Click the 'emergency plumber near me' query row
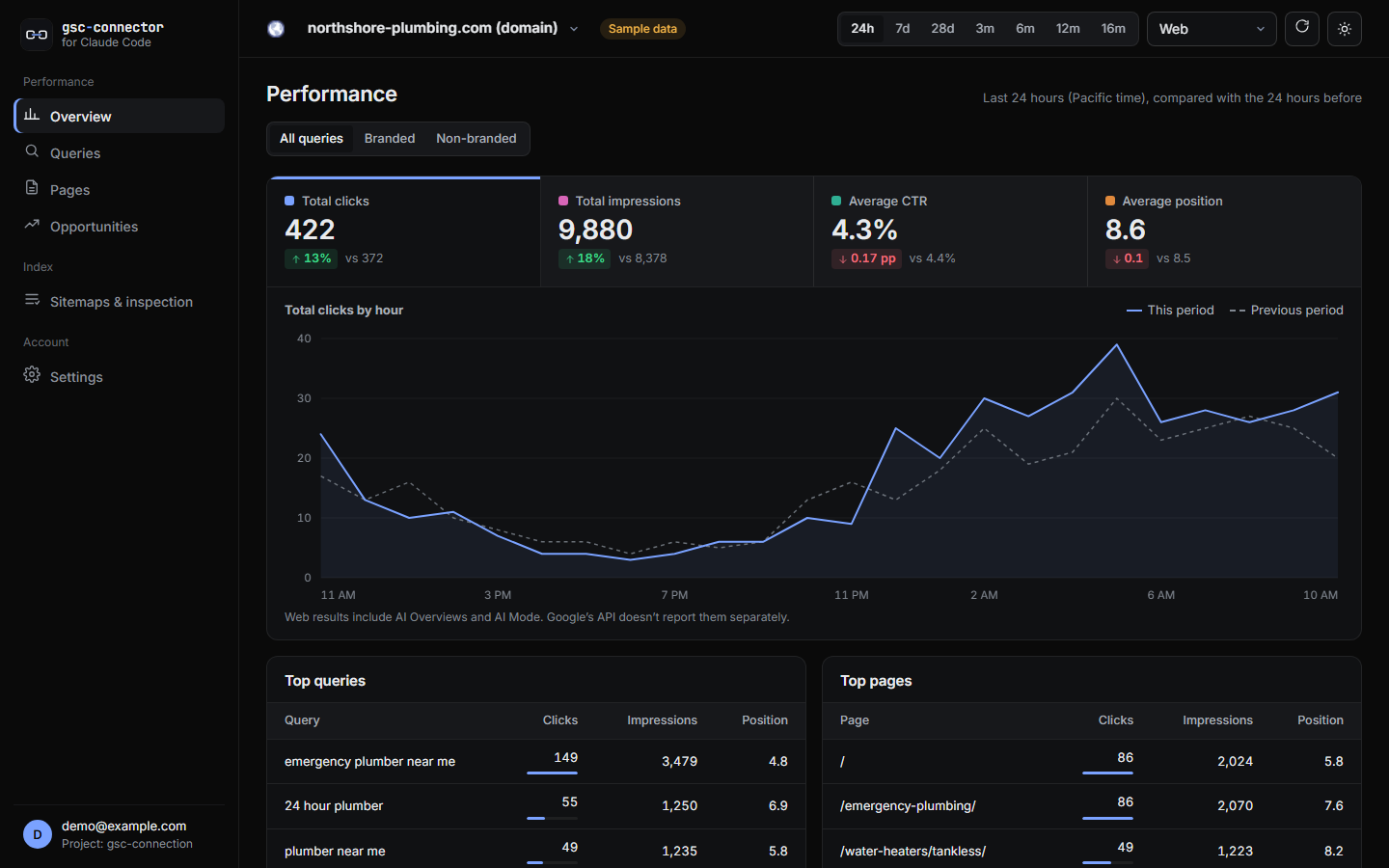 tap(536, 761)
